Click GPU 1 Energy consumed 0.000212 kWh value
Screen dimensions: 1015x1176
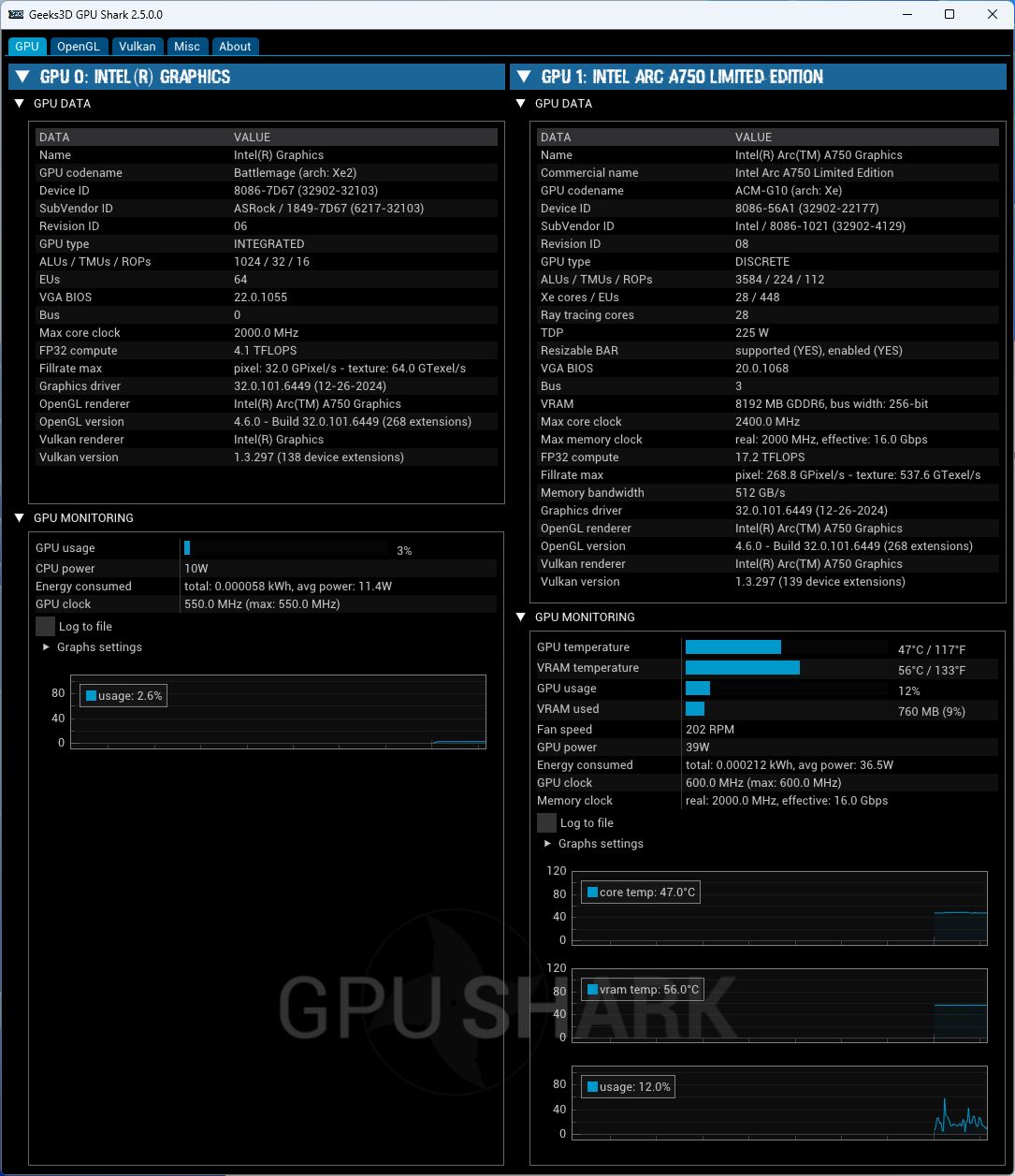(x=790, y=765)
